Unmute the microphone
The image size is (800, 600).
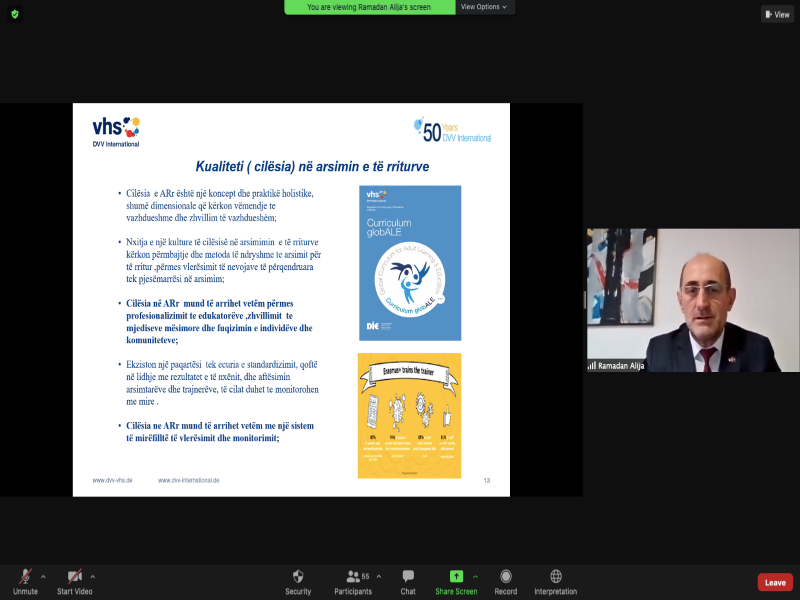click(25, 578)
